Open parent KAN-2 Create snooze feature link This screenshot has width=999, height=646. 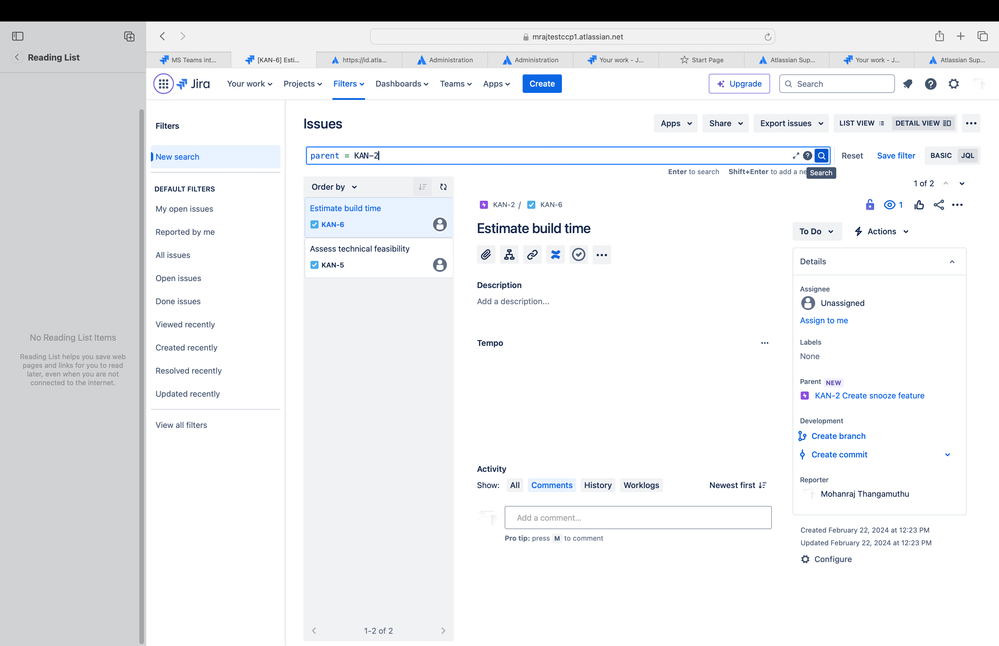pos(869,396)
